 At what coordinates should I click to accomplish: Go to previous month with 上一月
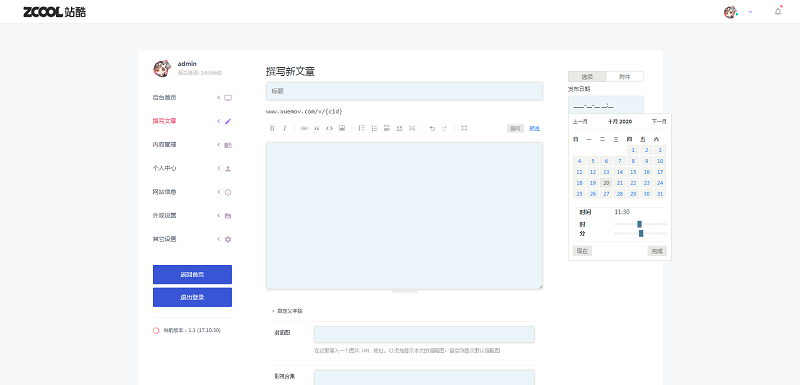point(580,122)
